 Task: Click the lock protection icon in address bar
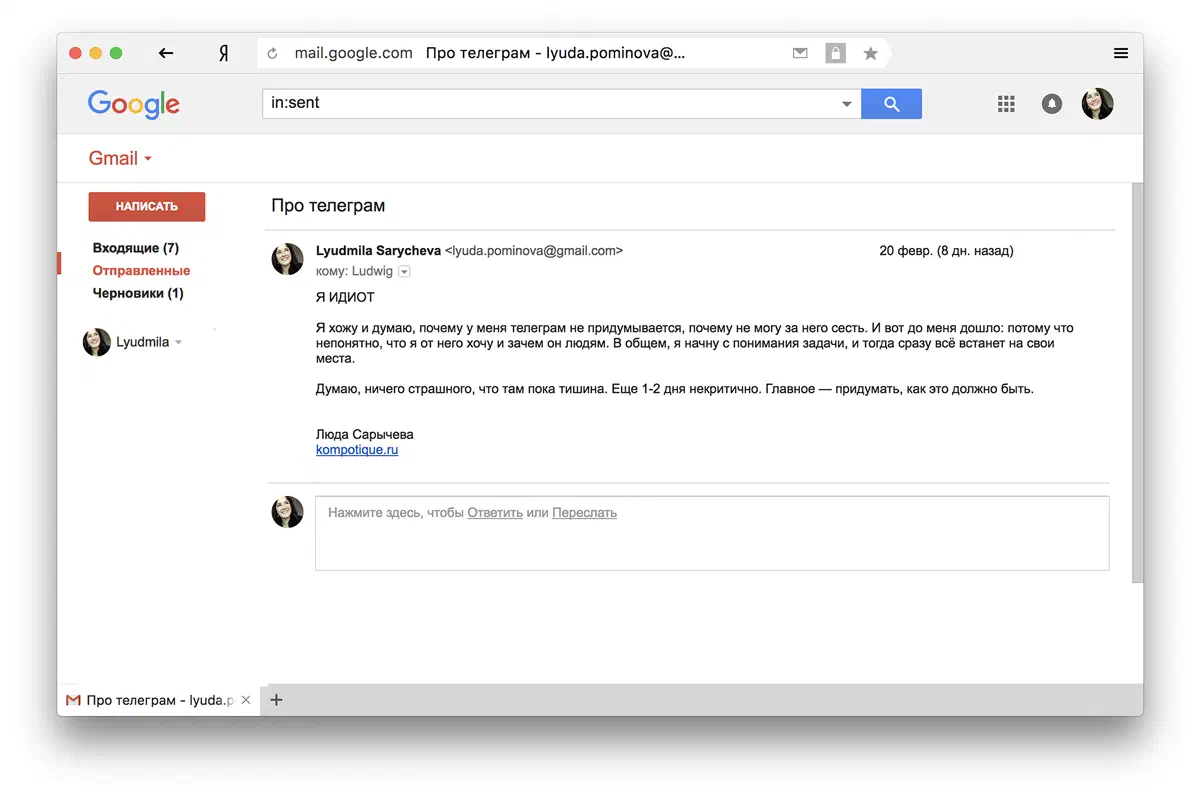point(835,54)
